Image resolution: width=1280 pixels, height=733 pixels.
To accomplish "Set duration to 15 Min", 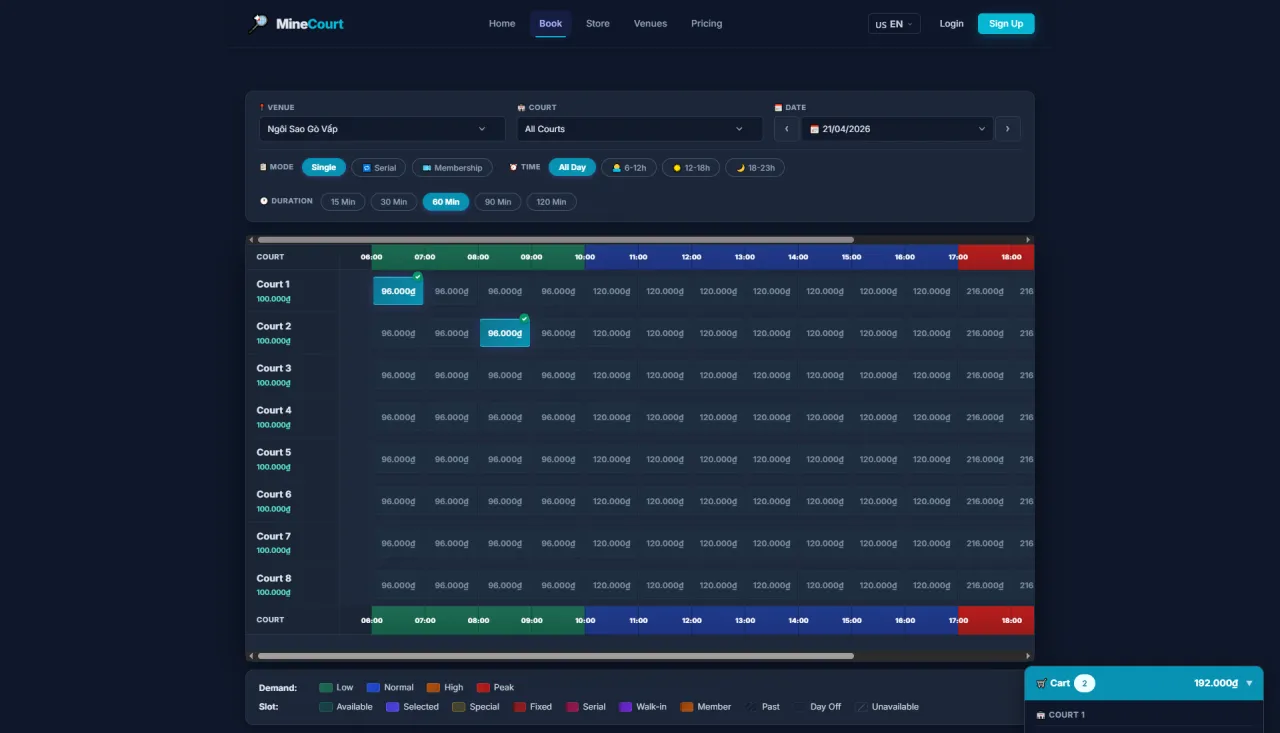I will coord(343,202).
